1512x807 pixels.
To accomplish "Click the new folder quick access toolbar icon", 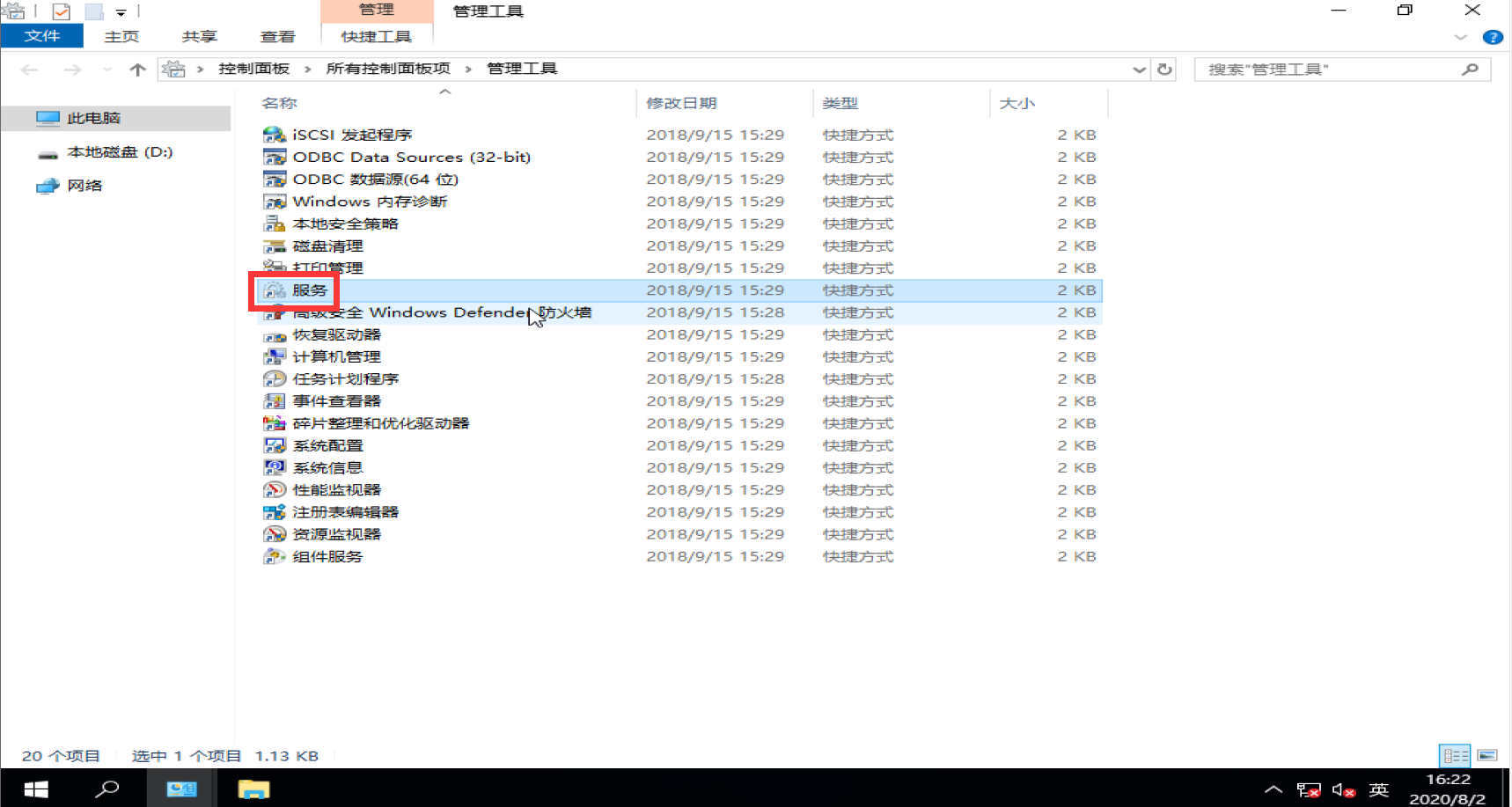I will (x=93, y=11).
